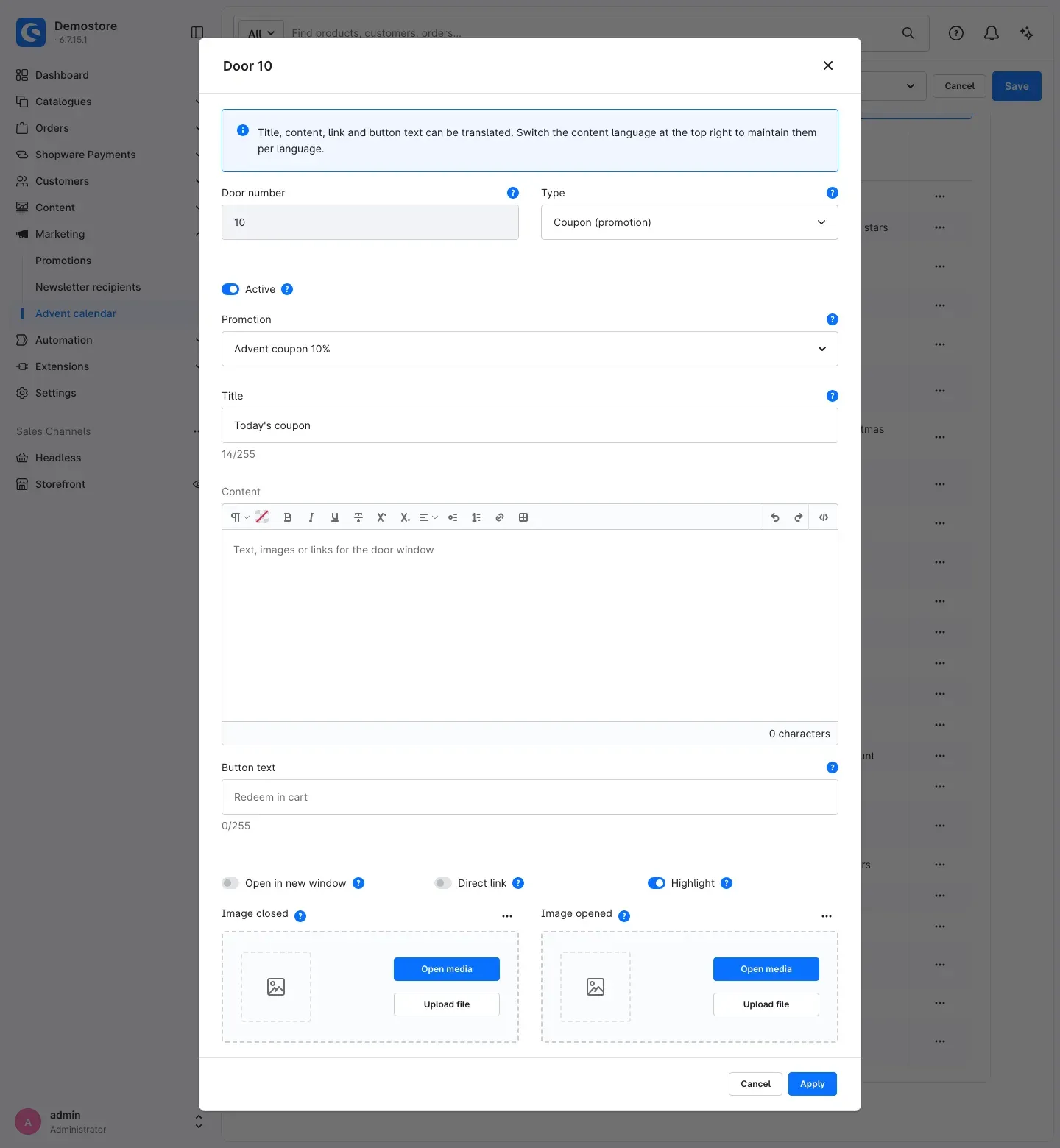Undo the last edit in the Content editor
Viewport: 1060px width, 1148px height.
pyautogui.click(x=775, y=517)
